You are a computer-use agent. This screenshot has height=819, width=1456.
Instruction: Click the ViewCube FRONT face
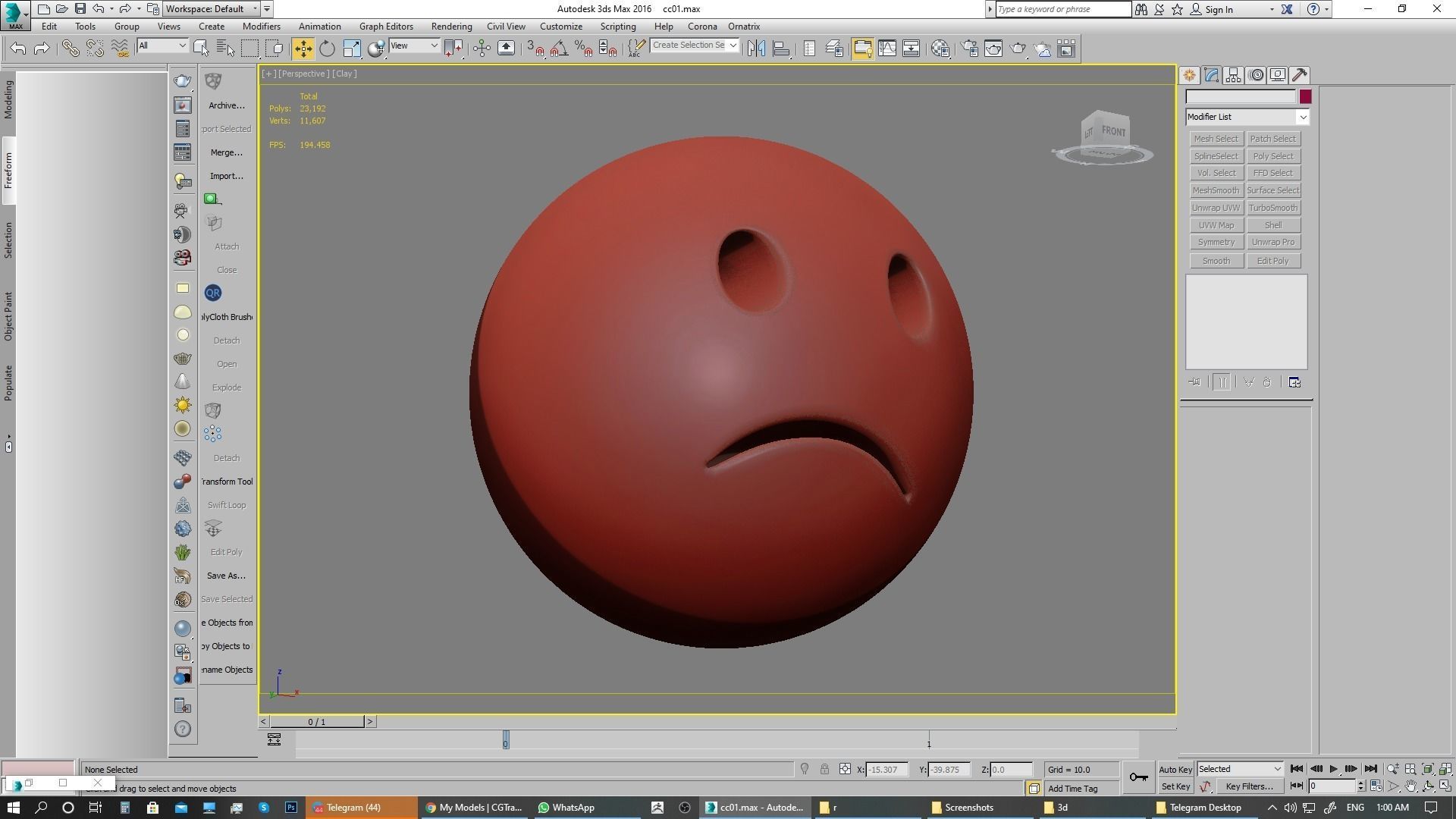click(1113, 132)
